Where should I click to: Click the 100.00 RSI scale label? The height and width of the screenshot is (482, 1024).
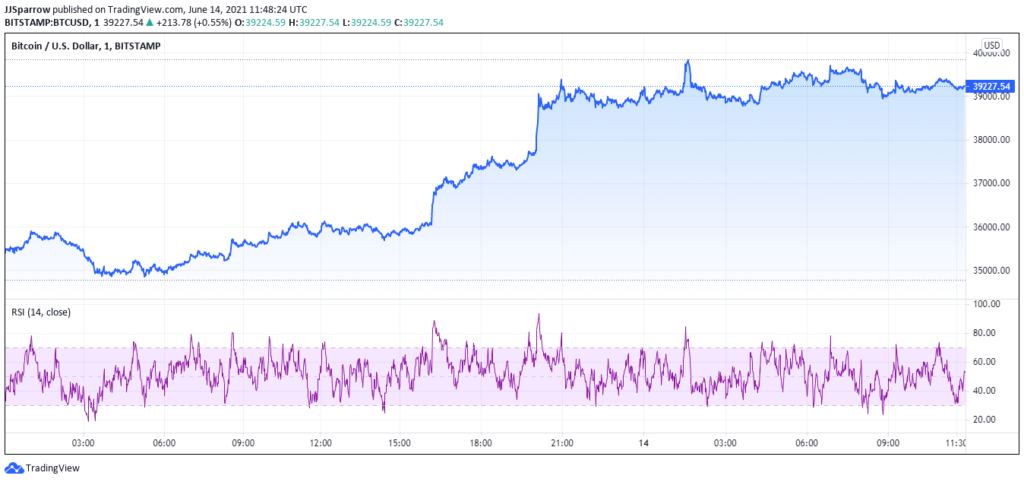coord(989,303)
